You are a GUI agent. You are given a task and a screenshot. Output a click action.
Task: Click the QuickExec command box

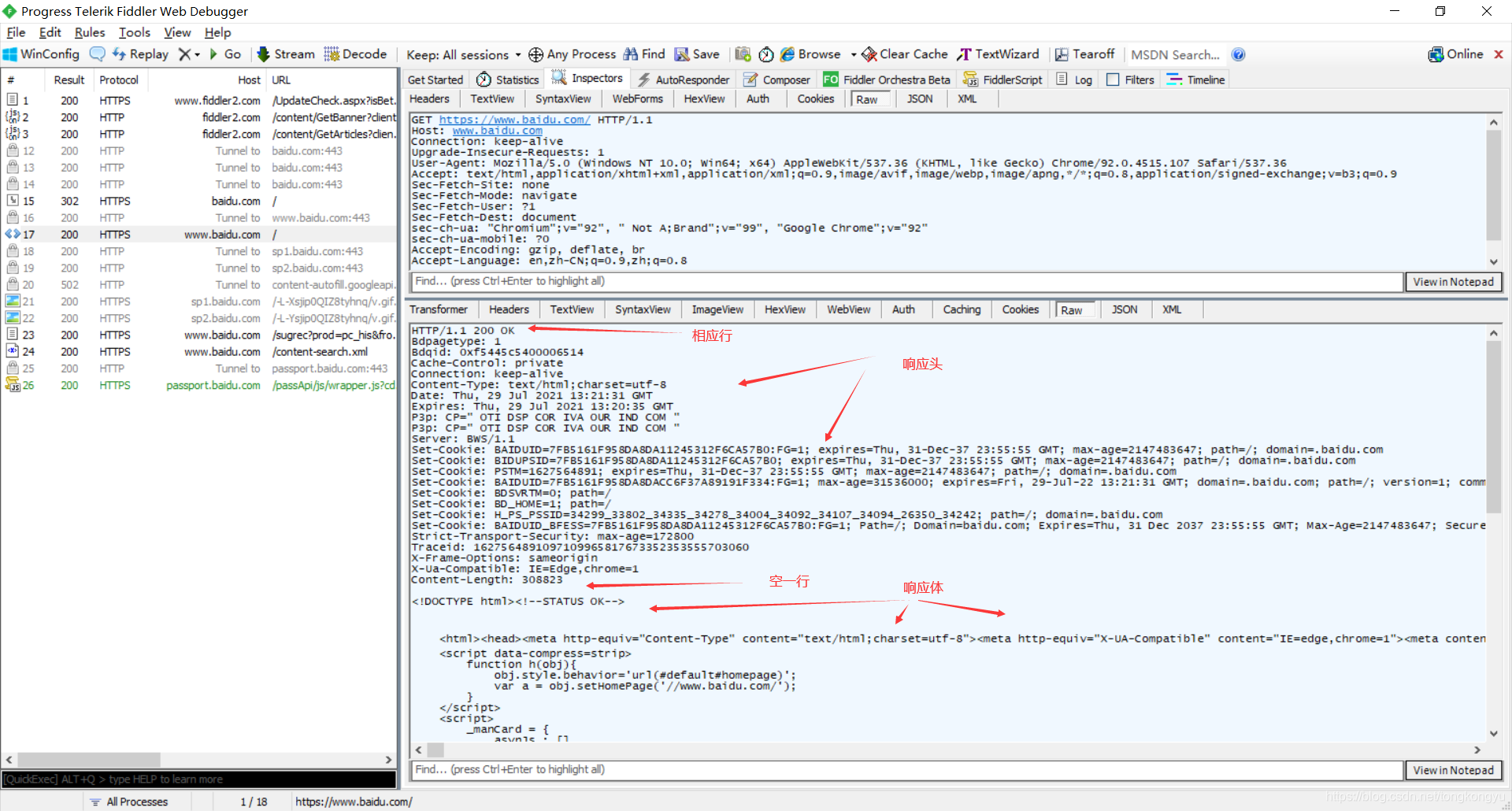click(198, 779)
